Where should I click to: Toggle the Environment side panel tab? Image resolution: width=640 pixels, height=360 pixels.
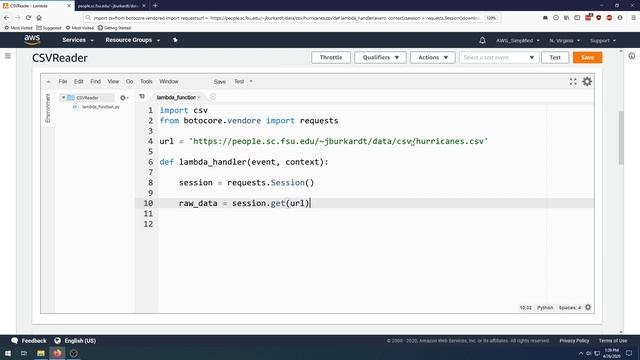tap(48, 108)
